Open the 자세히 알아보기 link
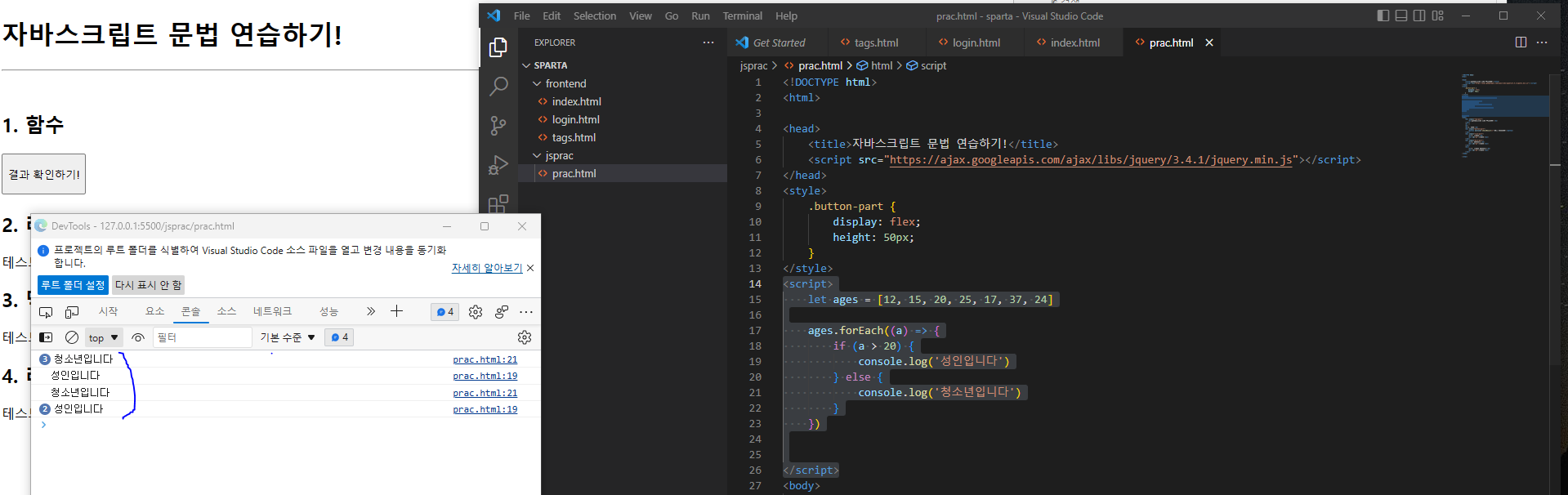This screenshot has height=495, width=1568. click(x=487, y=268)
